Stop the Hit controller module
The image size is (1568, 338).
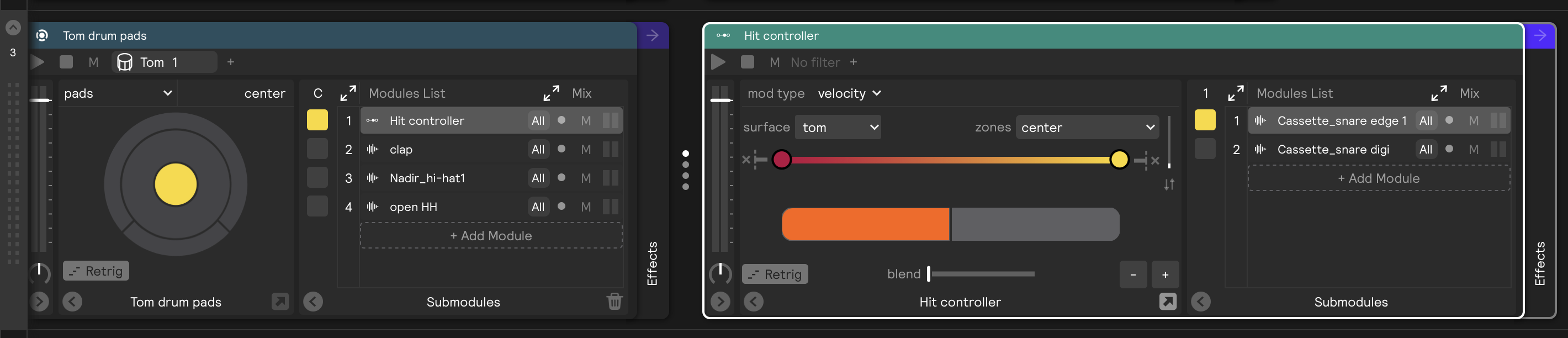click(x=748, y=62)
